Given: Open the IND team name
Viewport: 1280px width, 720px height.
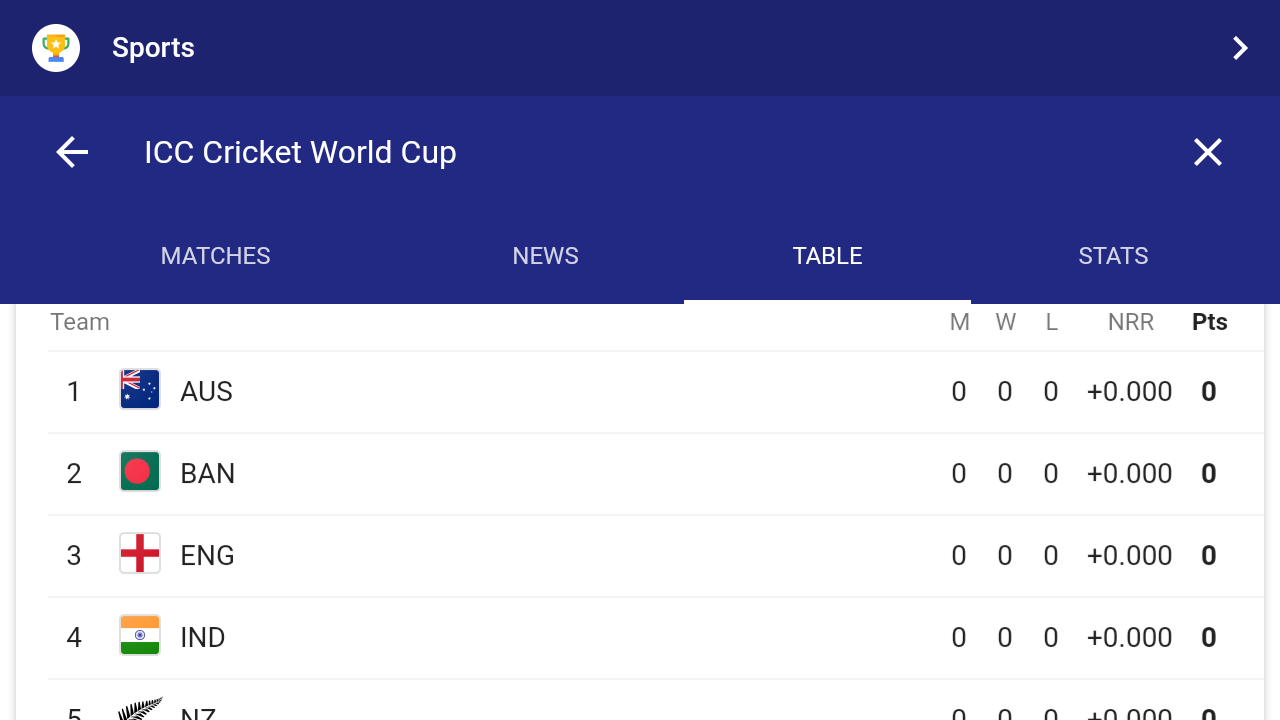Looking at the screenshot, I should click(202, 637).
